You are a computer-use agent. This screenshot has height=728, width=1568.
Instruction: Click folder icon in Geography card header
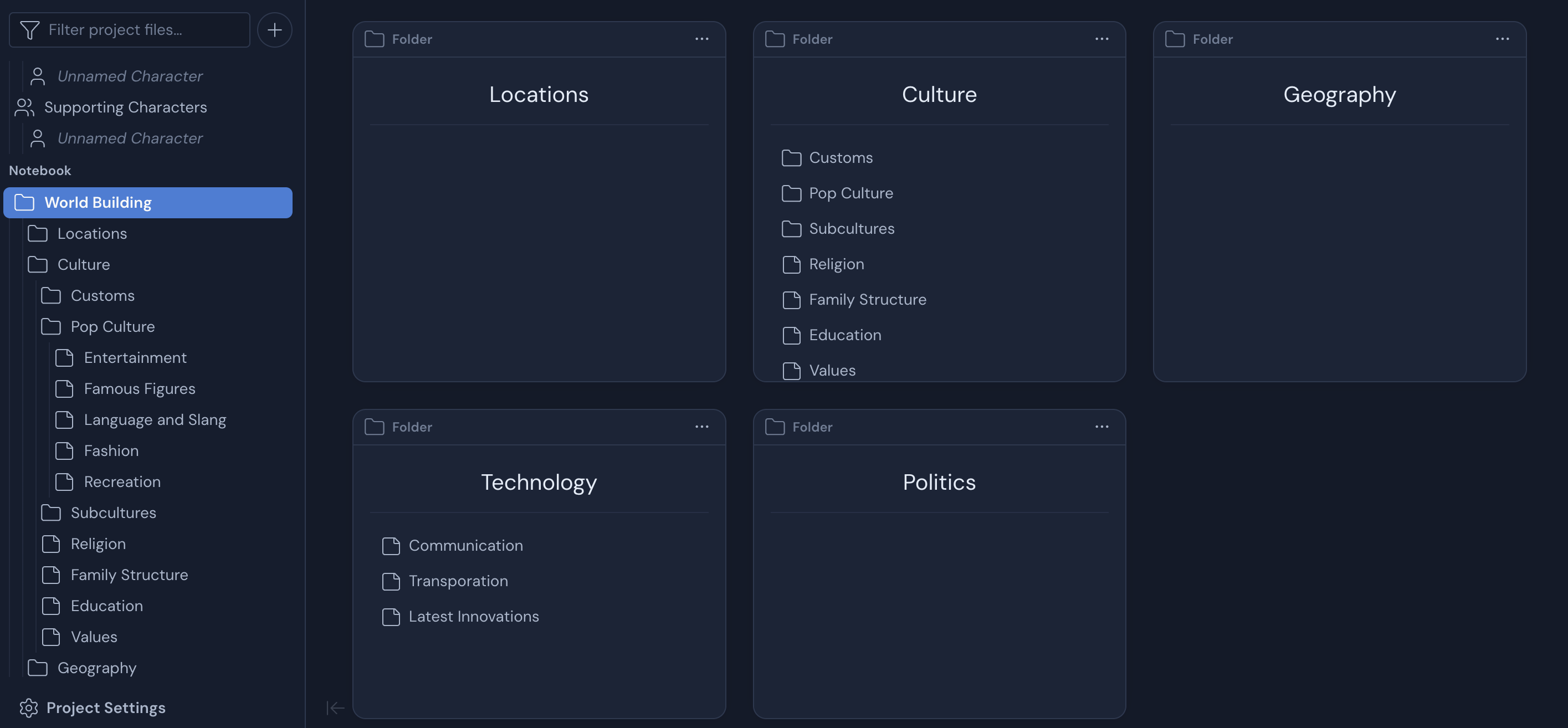pos(1175,39)
